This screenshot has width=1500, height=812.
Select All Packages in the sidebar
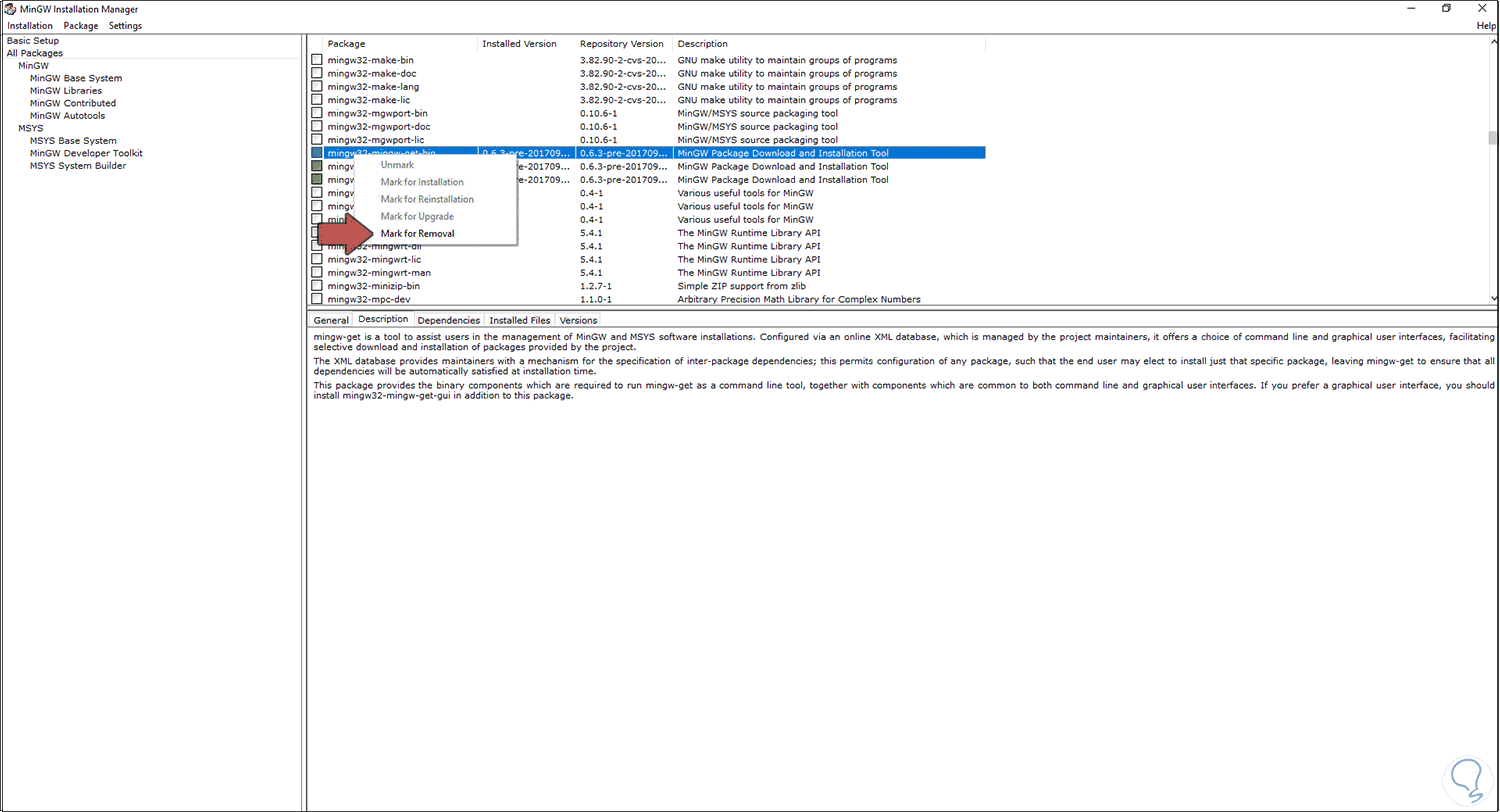click(x=35, y=53)
